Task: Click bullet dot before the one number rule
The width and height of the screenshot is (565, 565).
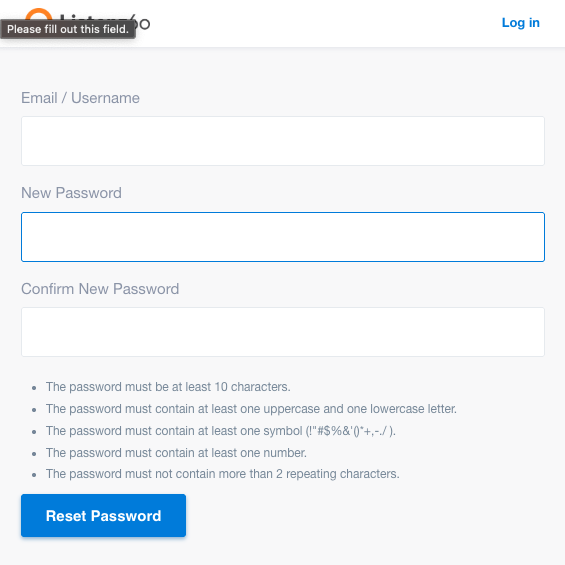Action: coord(34,454)
